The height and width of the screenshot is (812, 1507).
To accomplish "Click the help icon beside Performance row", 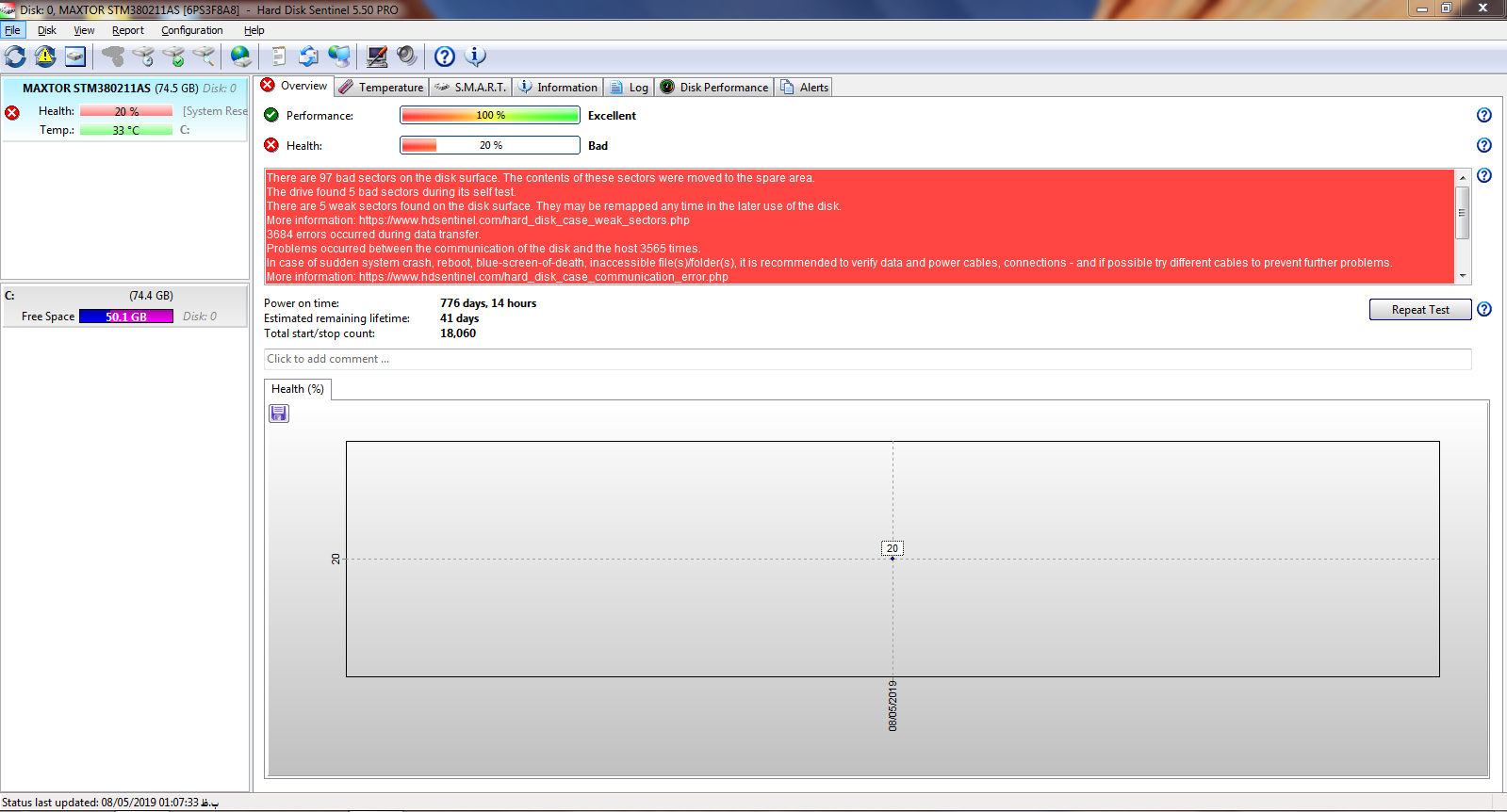I will pos(1484,115).
